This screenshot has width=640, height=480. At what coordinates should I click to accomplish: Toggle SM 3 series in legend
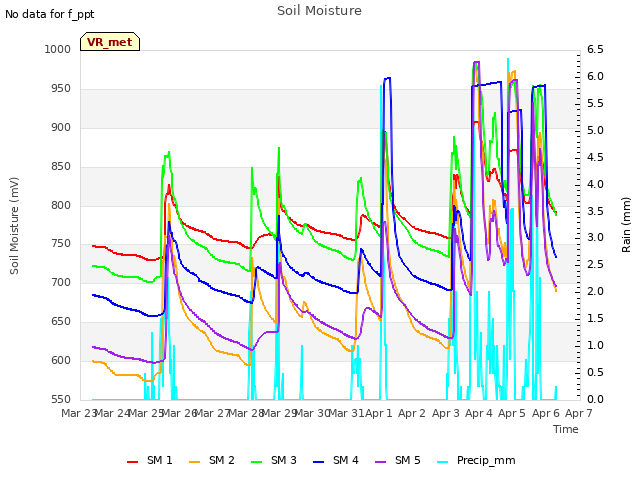(274, 460)
